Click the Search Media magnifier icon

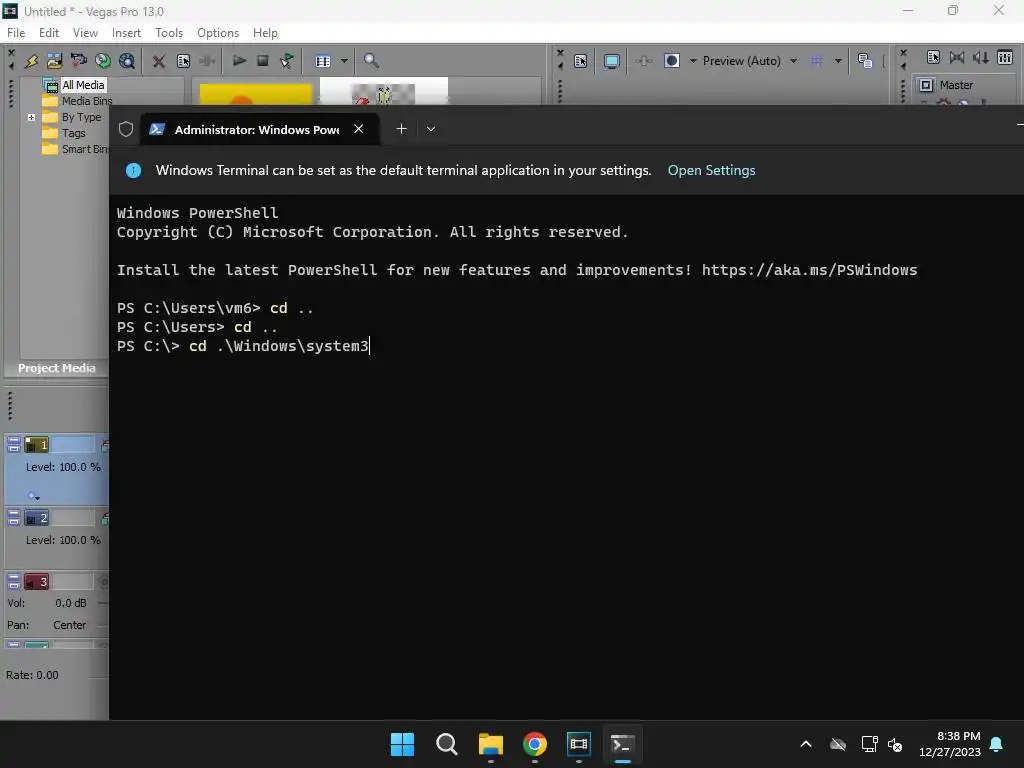pyautogui.click(x=371, y=61)
